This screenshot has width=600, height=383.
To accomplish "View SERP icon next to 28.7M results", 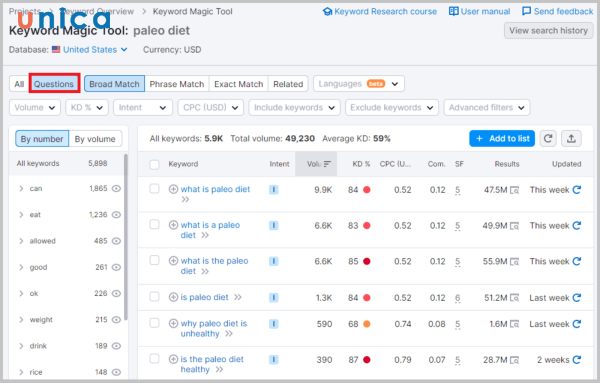I will [x=515, y=360].
